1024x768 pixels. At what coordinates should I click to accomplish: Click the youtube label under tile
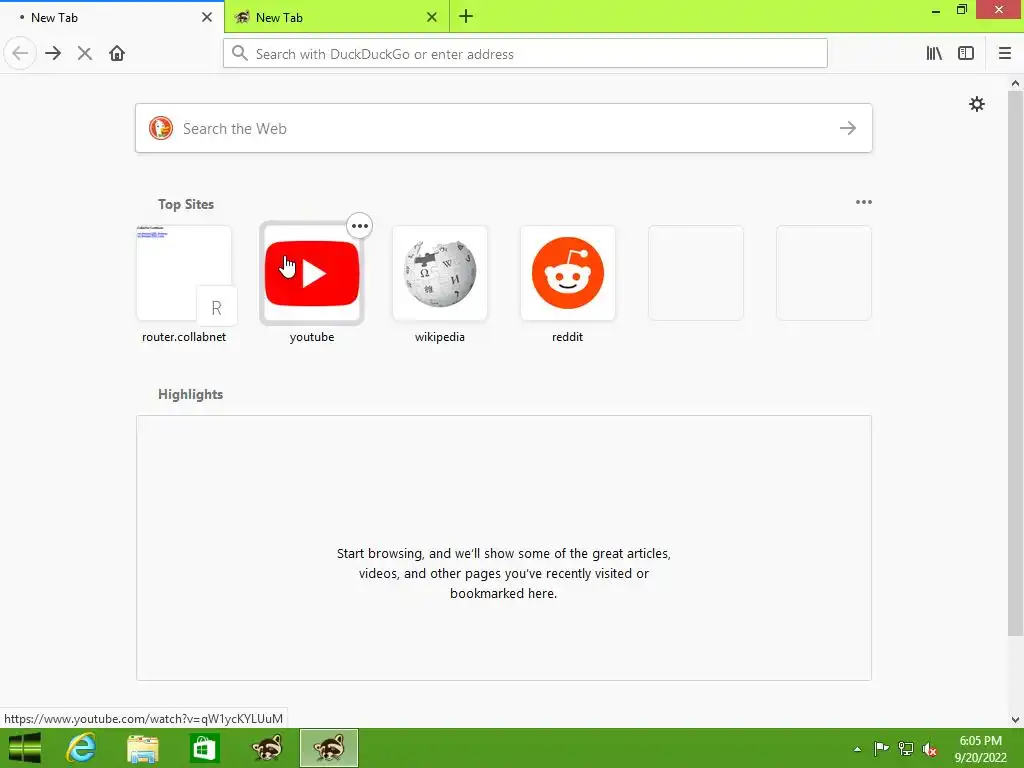tap(312, 337)
